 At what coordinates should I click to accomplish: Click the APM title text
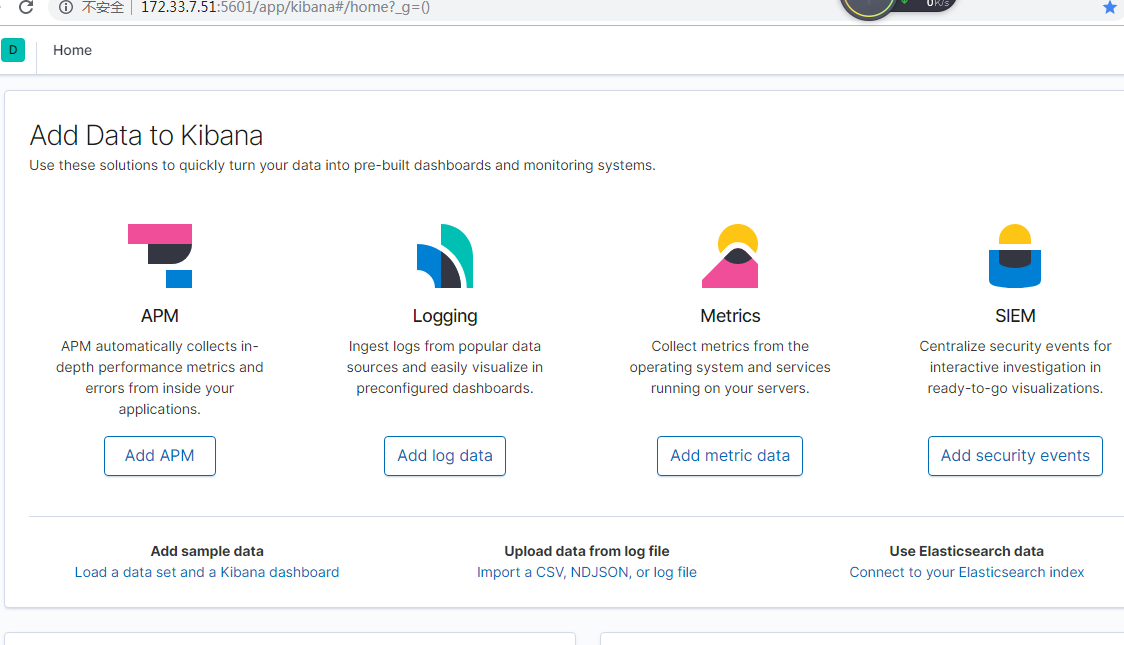tap(160, 316)
